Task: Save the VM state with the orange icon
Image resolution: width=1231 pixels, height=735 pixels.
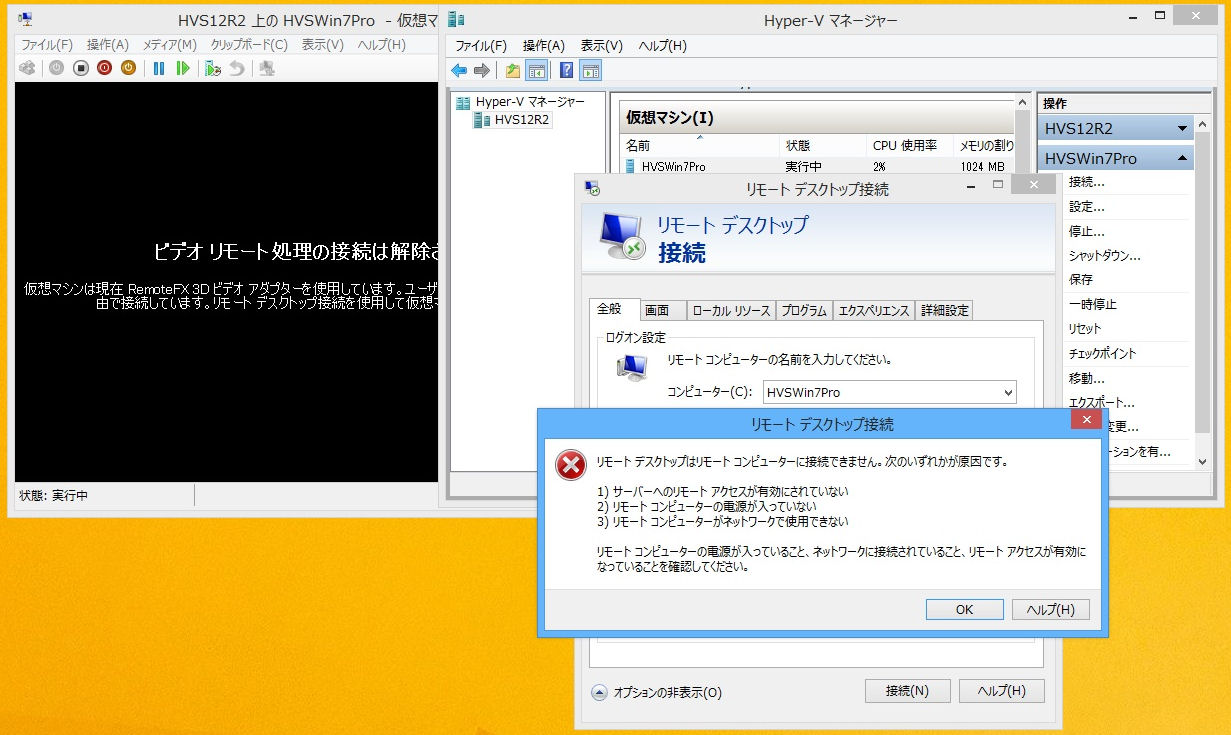Action: point(128,68)
